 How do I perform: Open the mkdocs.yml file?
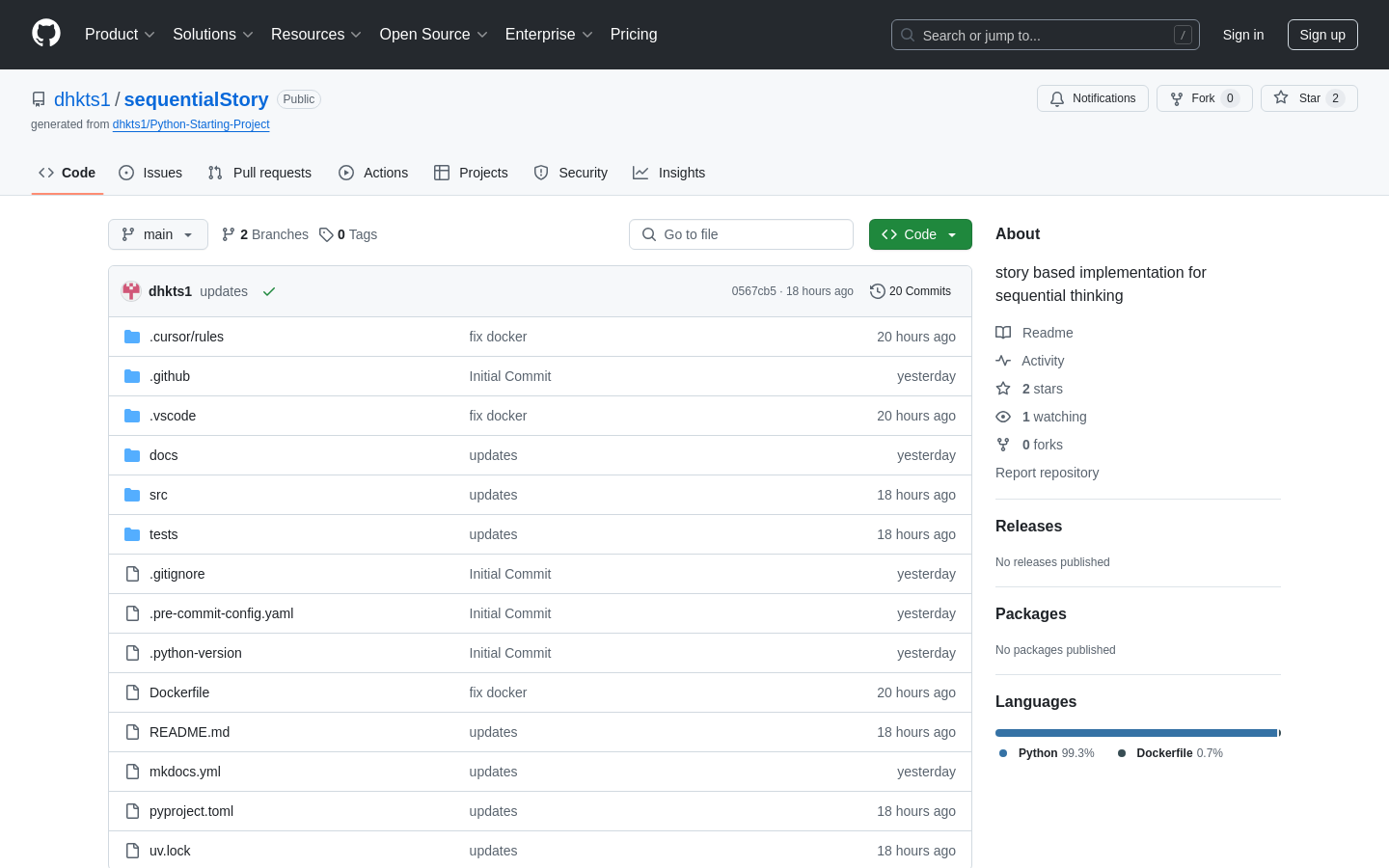click(x=185, y=772)
